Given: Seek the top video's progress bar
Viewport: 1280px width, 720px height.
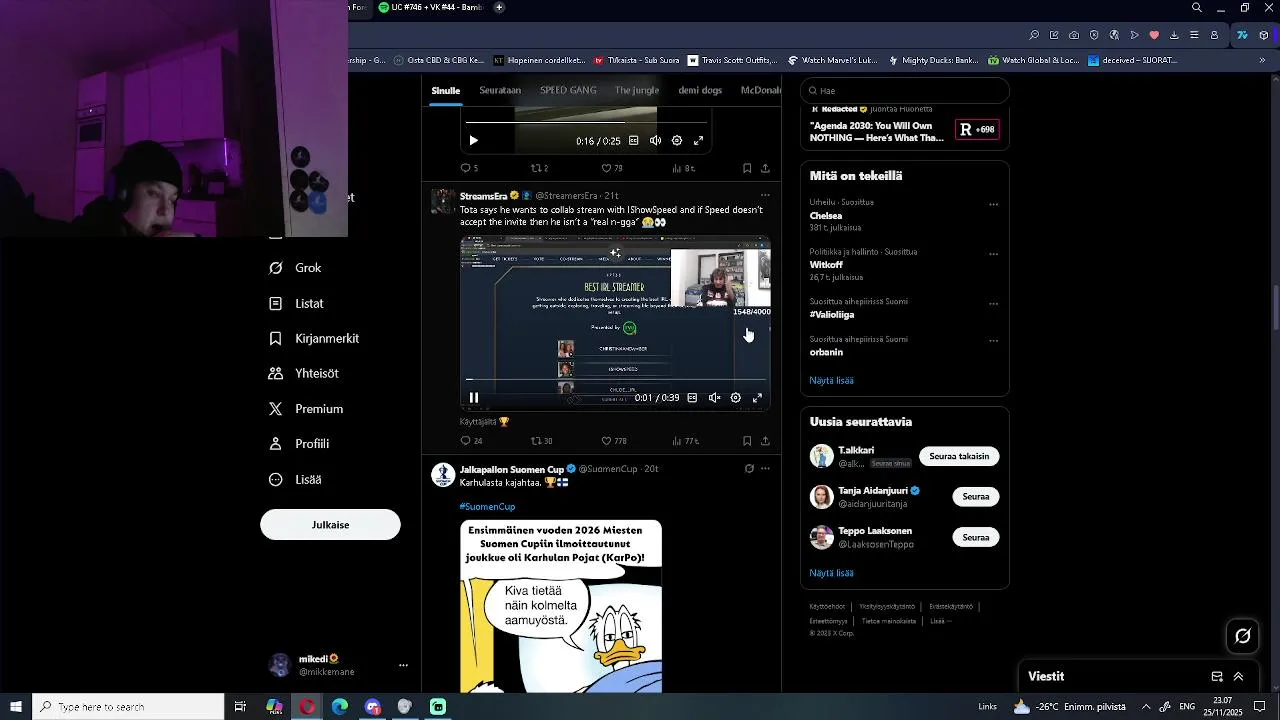Looking at the screenshot, I should click(585, 123).
